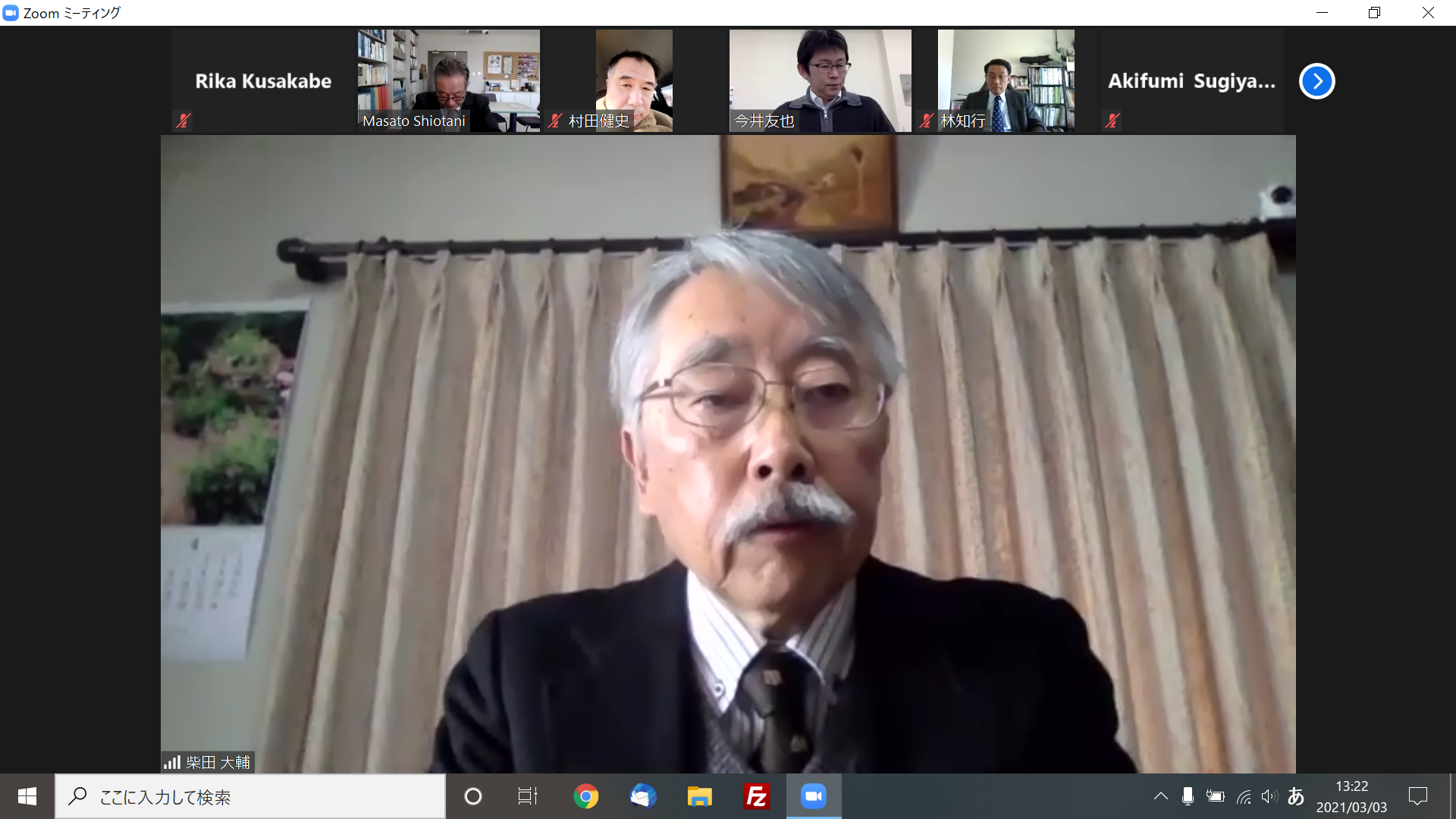The image size is (1456, 819).
Task: Open Action Center notifications icon
Action: click(1417, 796)
